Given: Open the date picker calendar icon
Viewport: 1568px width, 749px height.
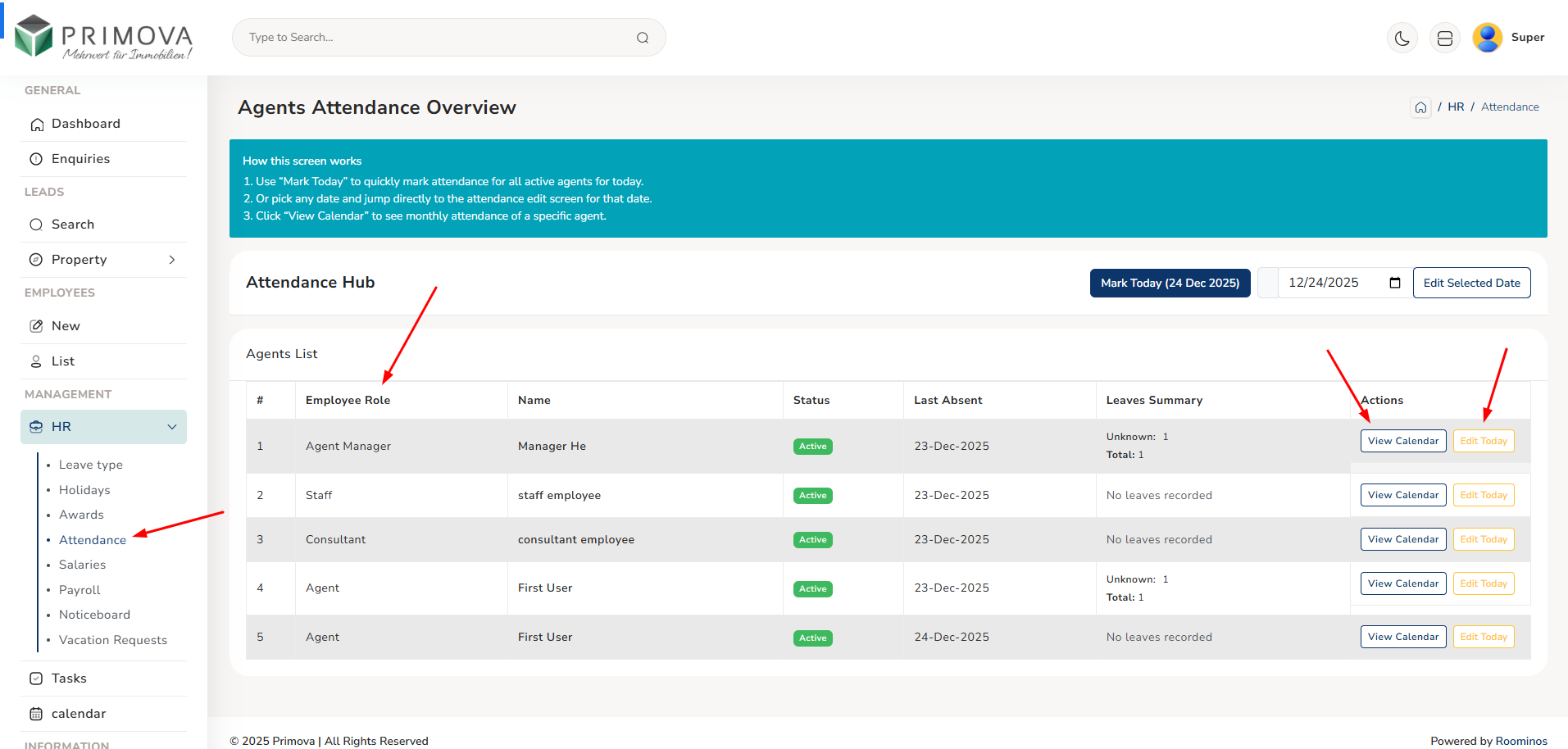Looking at the screenshot, I should tap(1395, 283).
